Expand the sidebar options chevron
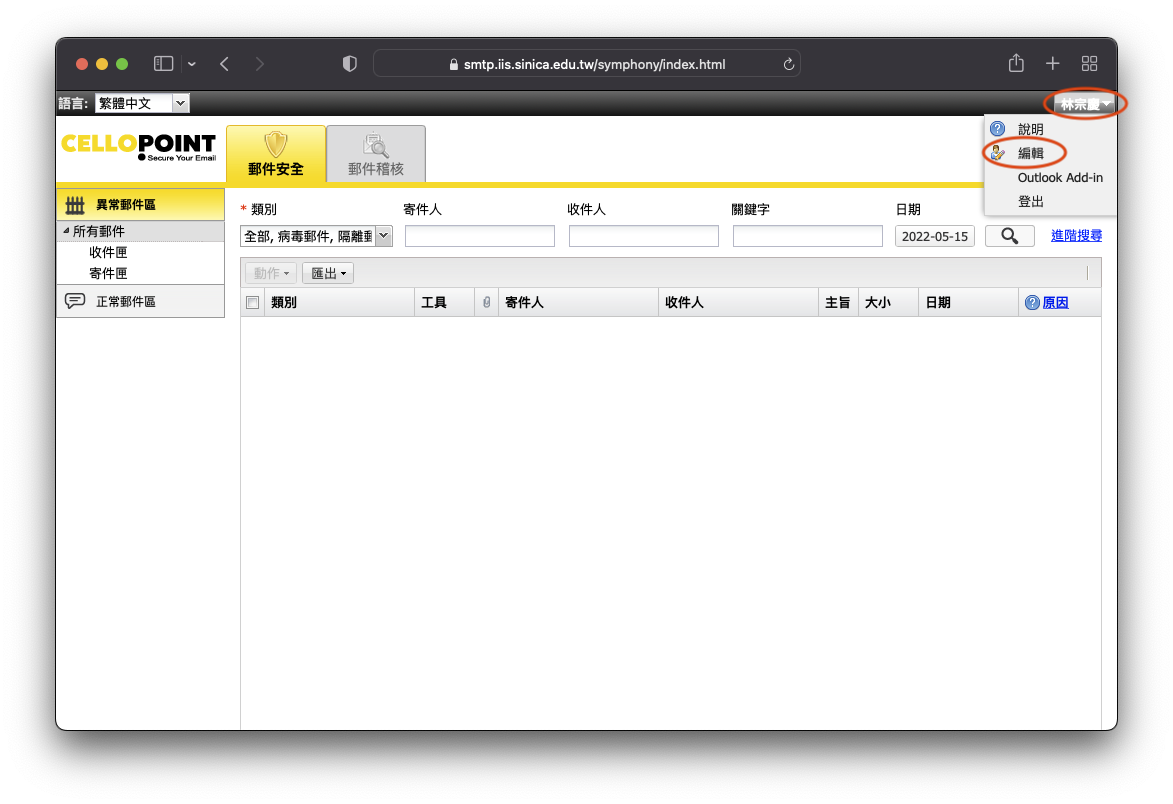Viewport: 1173px width, 804px height. [x=192, y=64]
